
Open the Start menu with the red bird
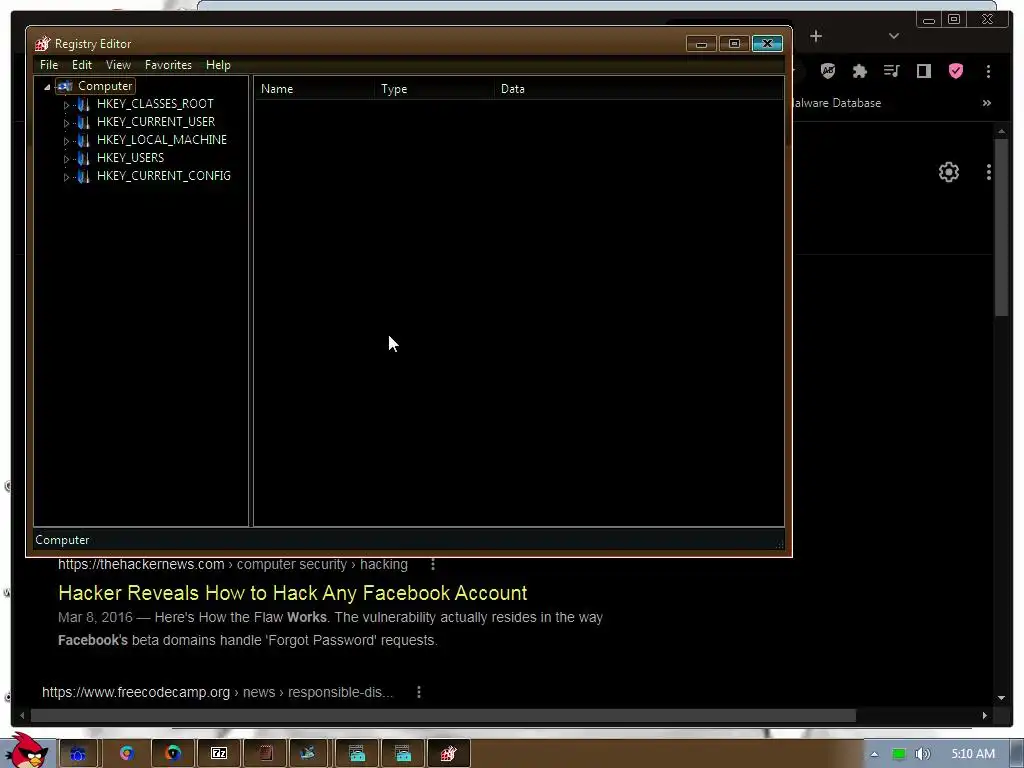pos(27,751)
